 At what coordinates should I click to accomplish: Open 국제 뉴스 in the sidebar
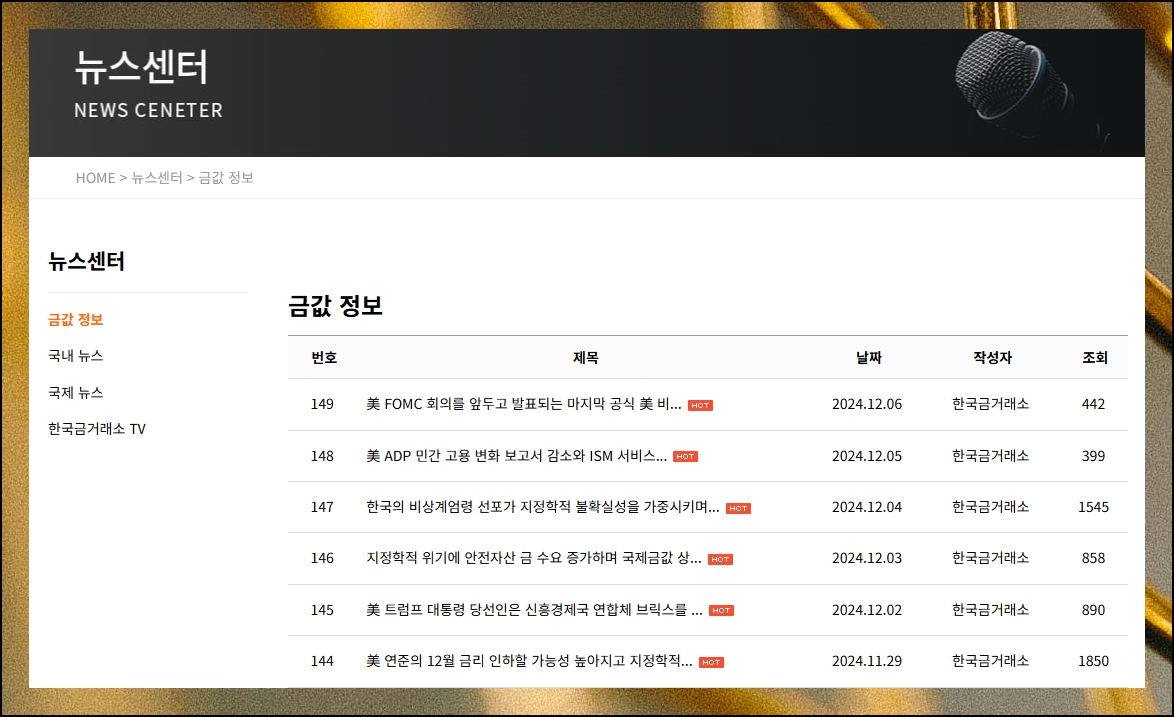[x=76, y=392]
